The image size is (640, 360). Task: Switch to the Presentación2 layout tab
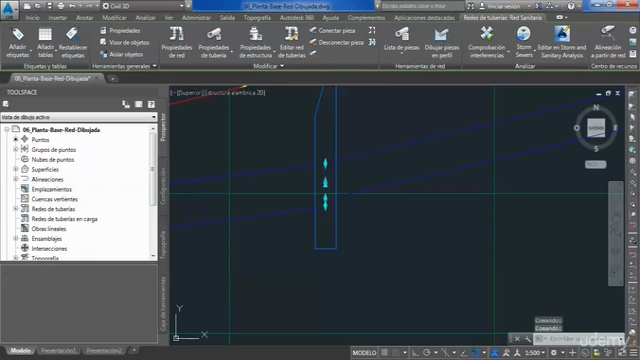click(x=104, y=351)
